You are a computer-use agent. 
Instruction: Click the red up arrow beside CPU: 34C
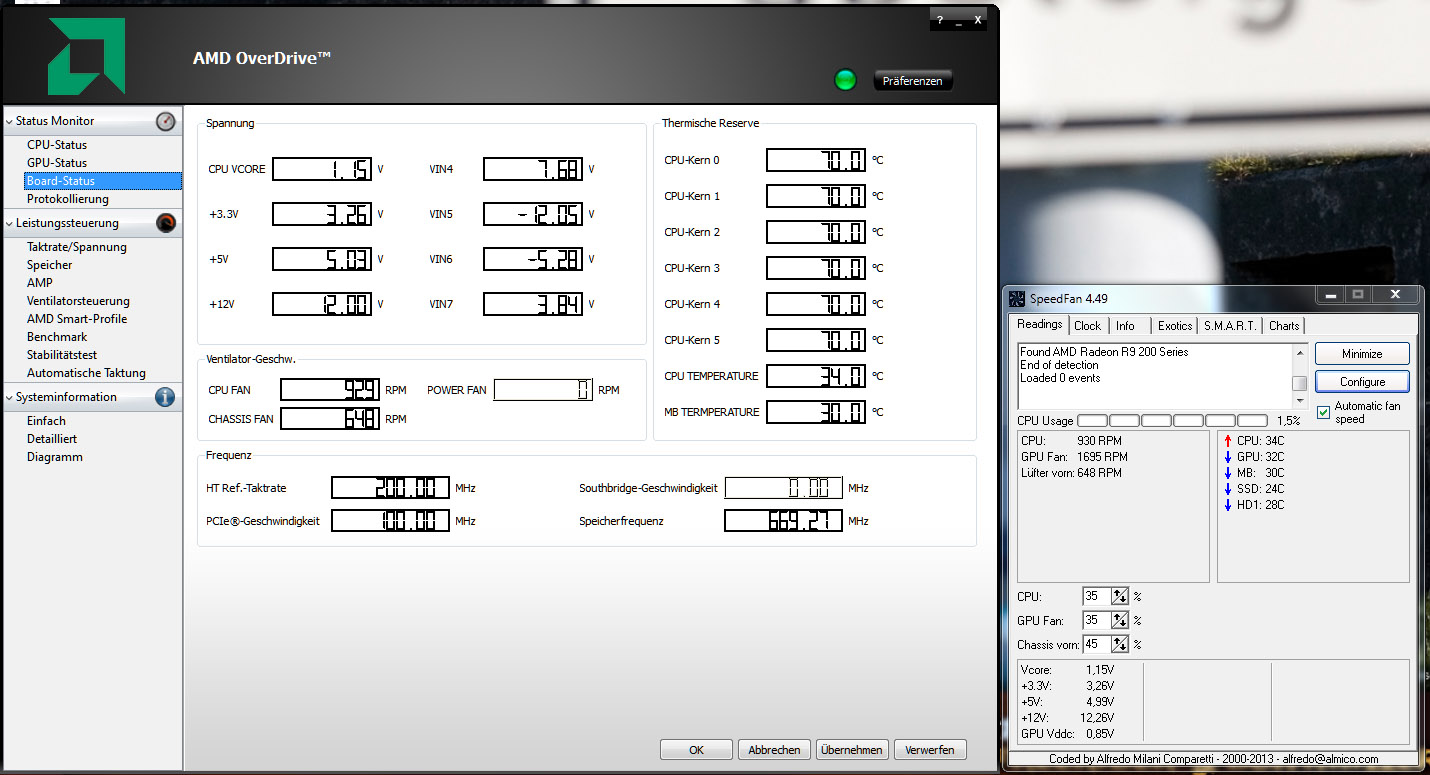click(x=1228, y=441)
